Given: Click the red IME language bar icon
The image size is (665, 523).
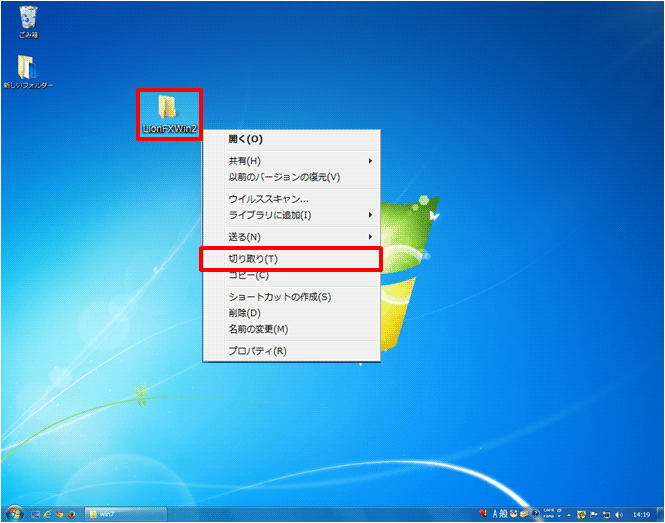Looking at the screenshot, I should (483, 514).
